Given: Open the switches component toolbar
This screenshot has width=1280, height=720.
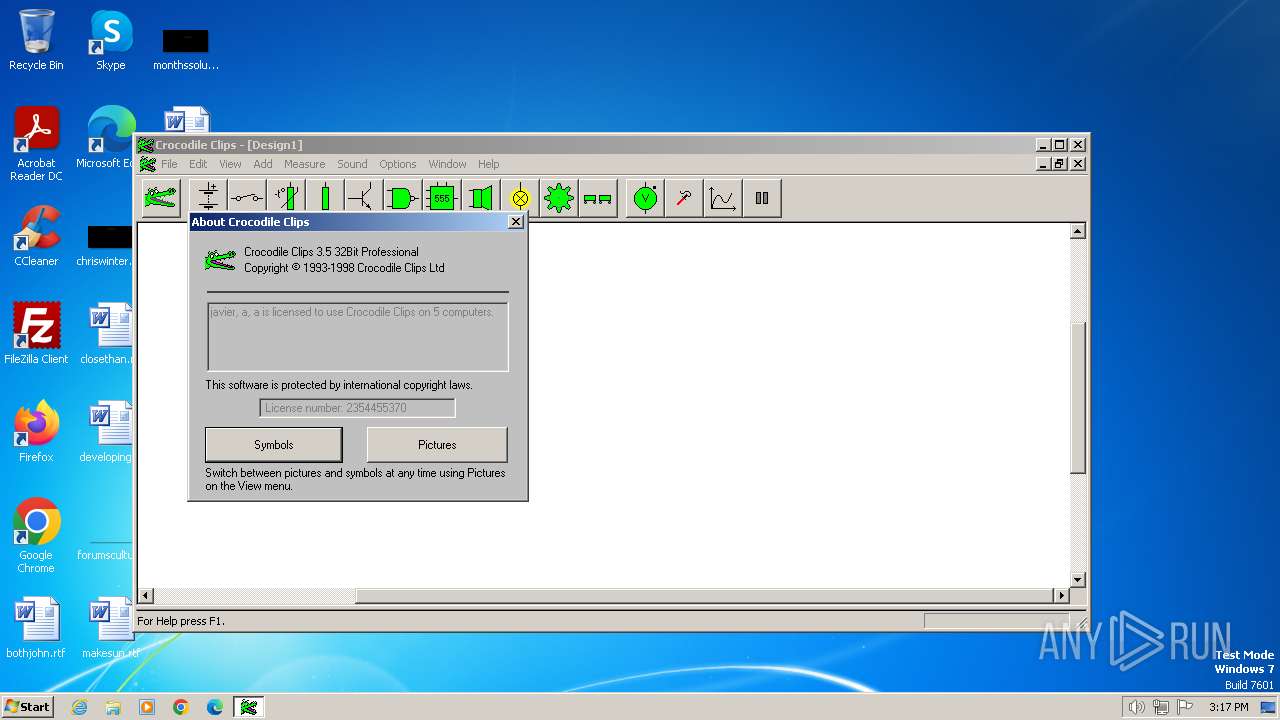Looking at the screenshot, I should [x=247, y=198].
